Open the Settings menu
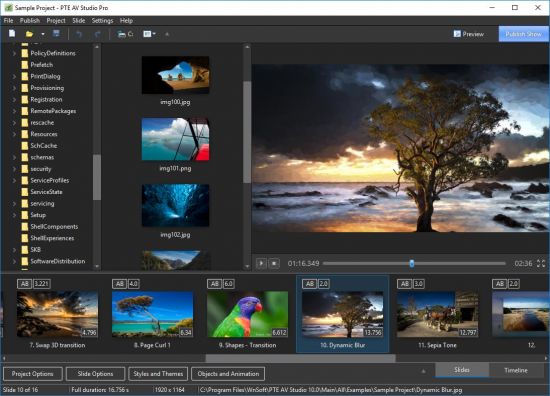The height and width of the screenshot is (396, 550). (x=102, y=21)
